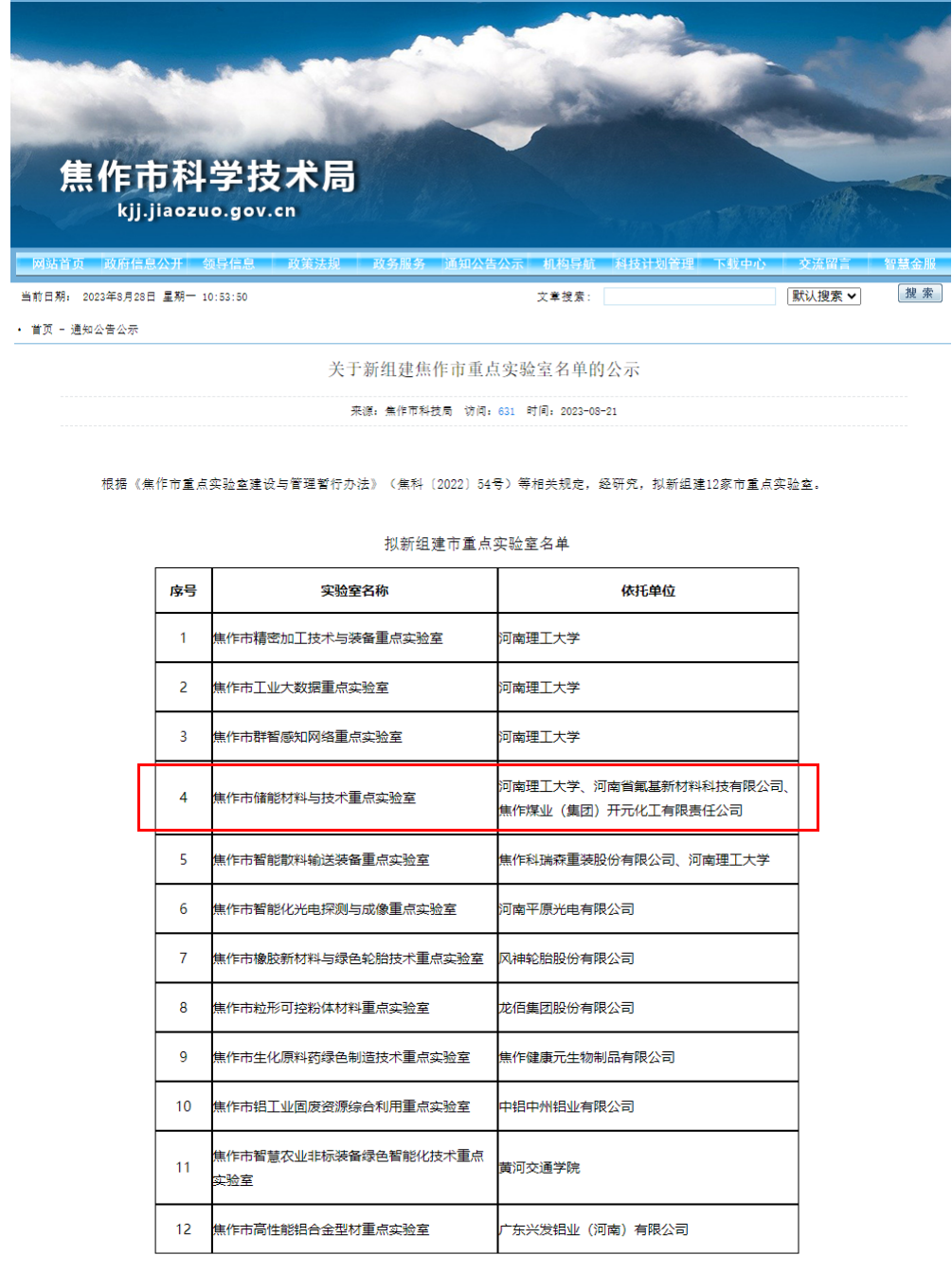The image size is (952, 1273).
Task: Click the cell 焦作科瑞森重装股份有限公司、河南理工大学
Action: (x=648, y=860)
